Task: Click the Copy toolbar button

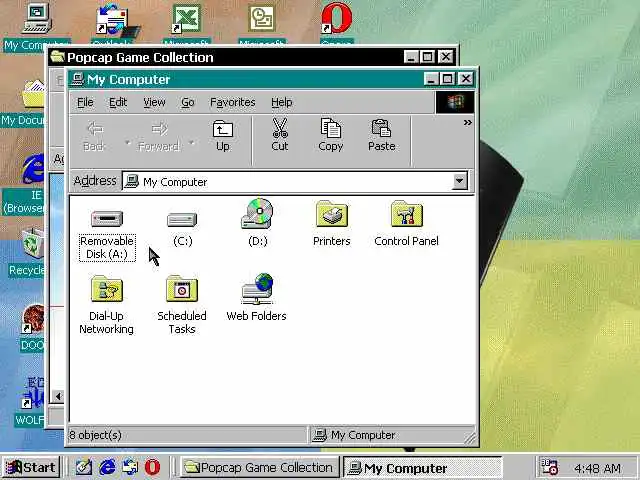Action: (331, 136)
